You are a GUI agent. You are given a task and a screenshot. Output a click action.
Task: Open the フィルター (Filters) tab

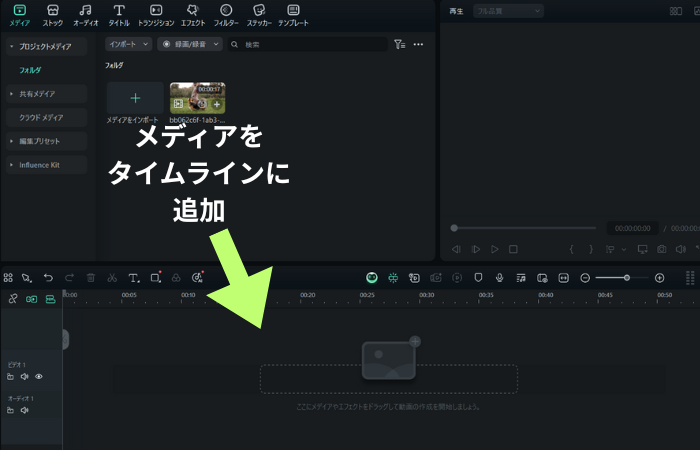click(x=226, y=15)
